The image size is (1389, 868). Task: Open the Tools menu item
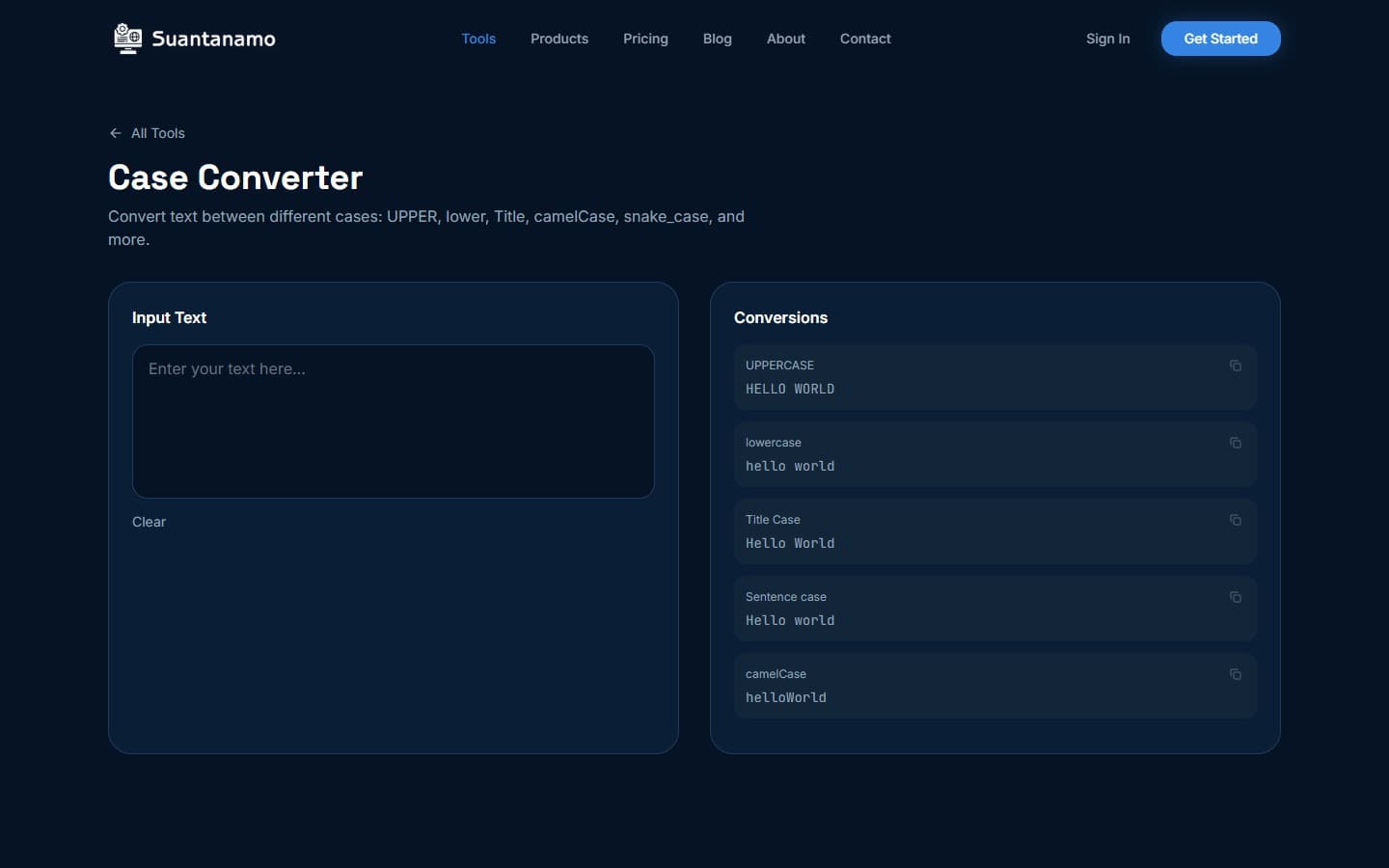[478, 39]
